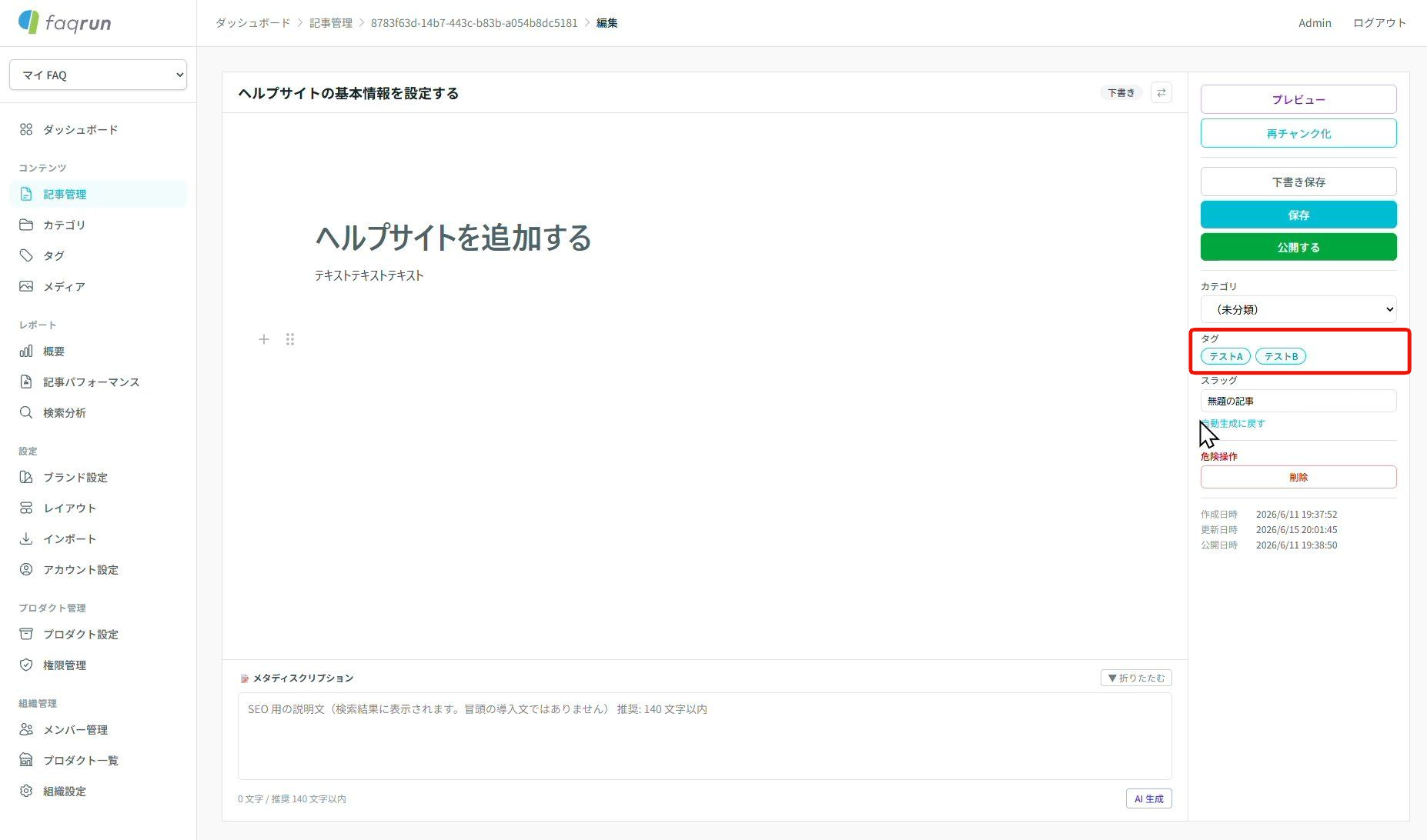Click the six-dot block drag handle icon
Image resolution: width=1427 pixels, height=840 pixels.
[x=290, y=339]
